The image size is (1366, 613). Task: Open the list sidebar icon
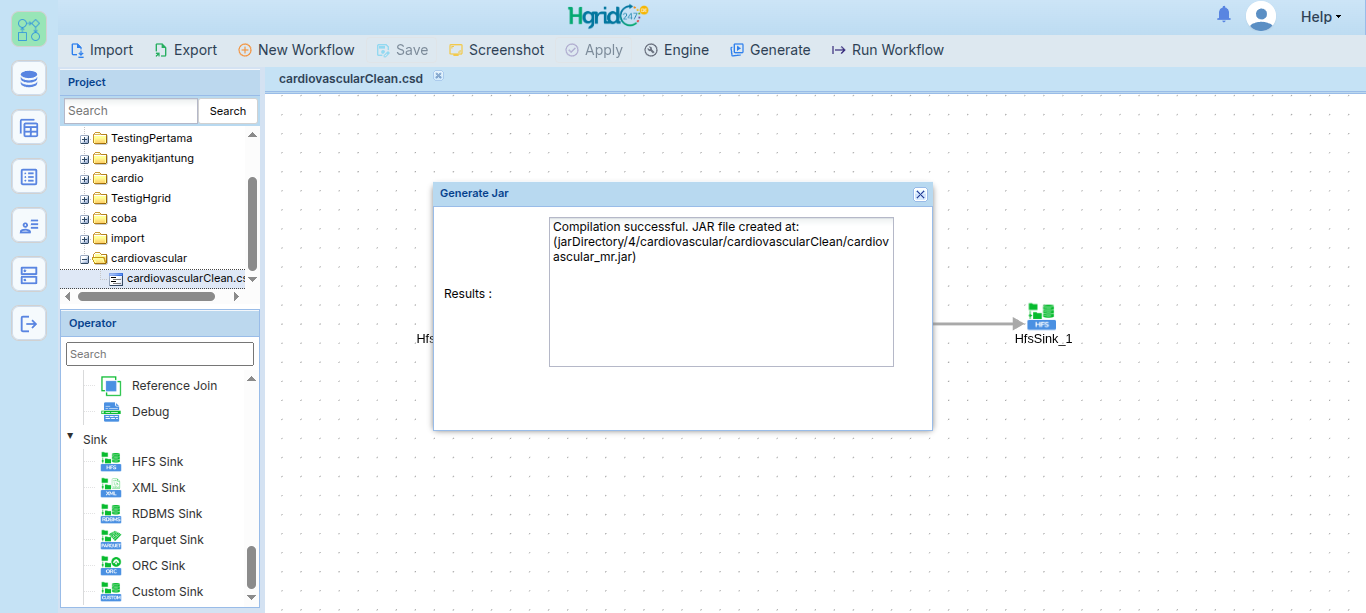click(29, 176)
